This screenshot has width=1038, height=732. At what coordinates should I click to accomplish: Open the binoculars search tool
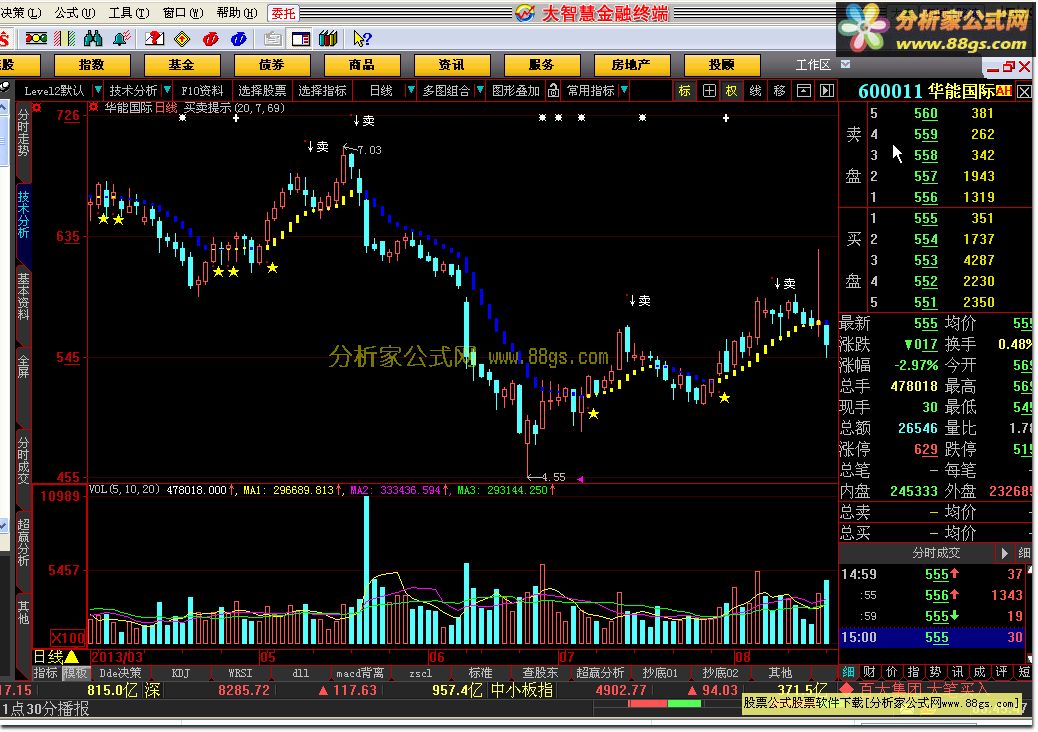[93, 39]
